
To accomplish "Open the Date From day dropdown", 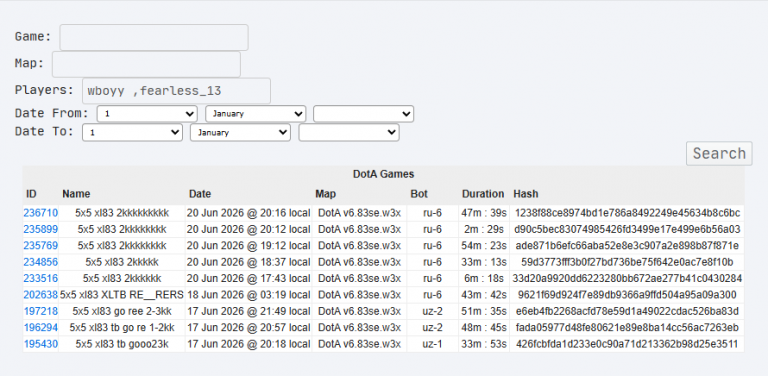I will pos(147,114).
